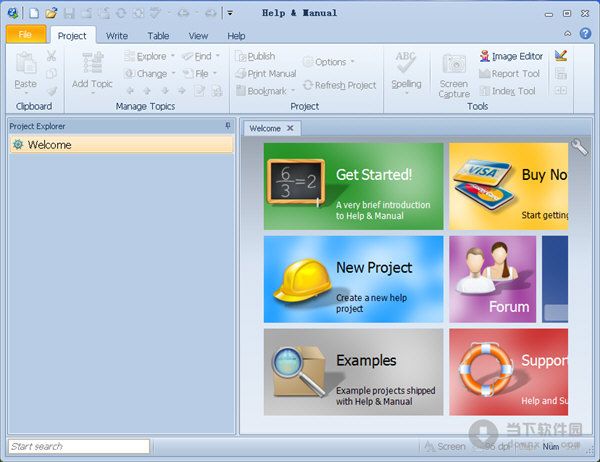Open the File menu

click(x=25, y=35)
